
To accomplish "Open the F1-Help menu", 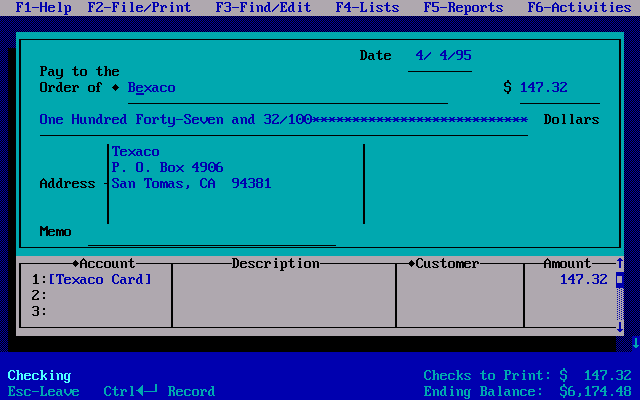I will click(x=43, y=7).
